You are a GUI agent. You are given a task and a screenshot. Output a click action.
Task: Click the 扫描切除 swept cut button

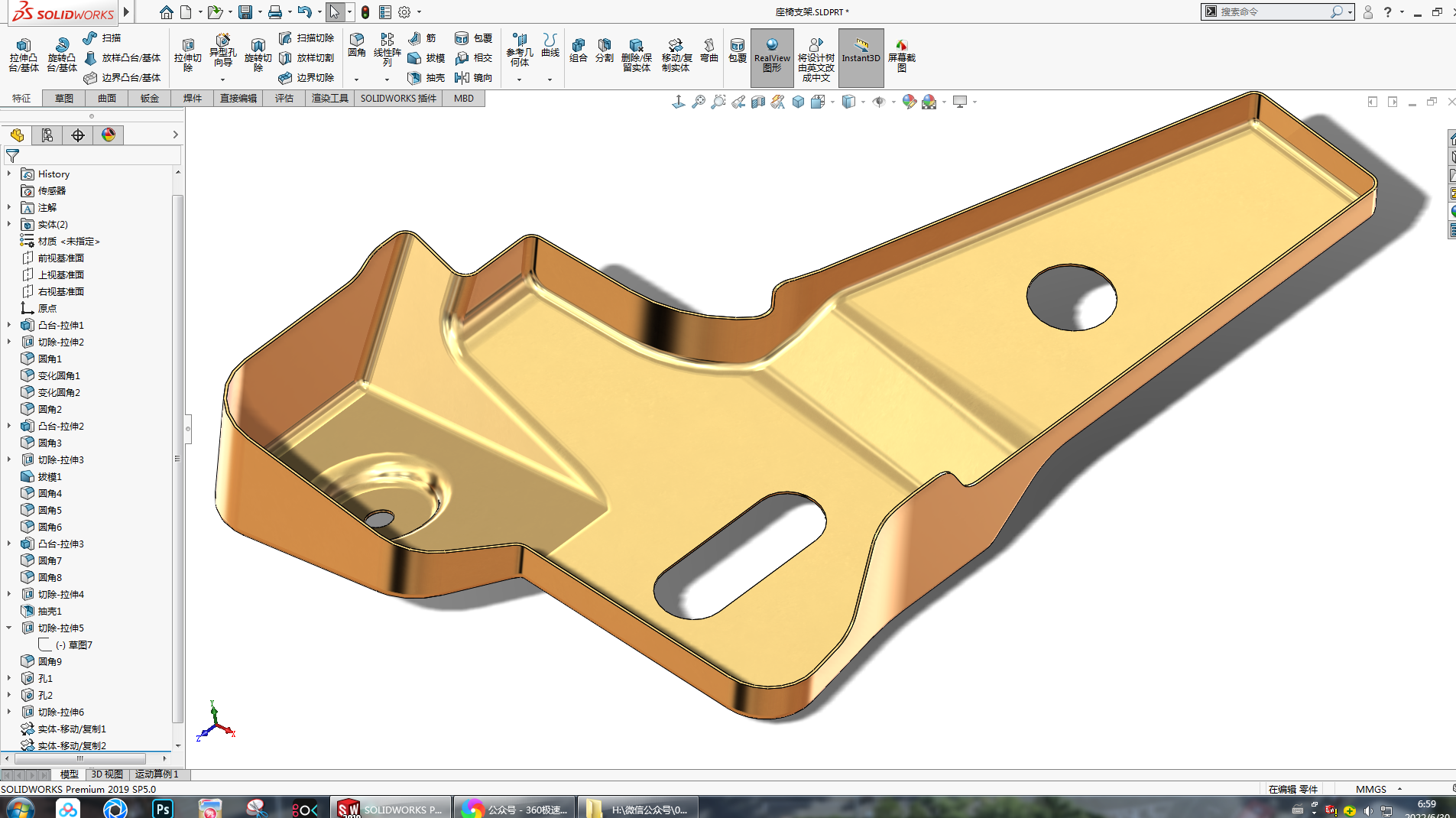(306, 38)
